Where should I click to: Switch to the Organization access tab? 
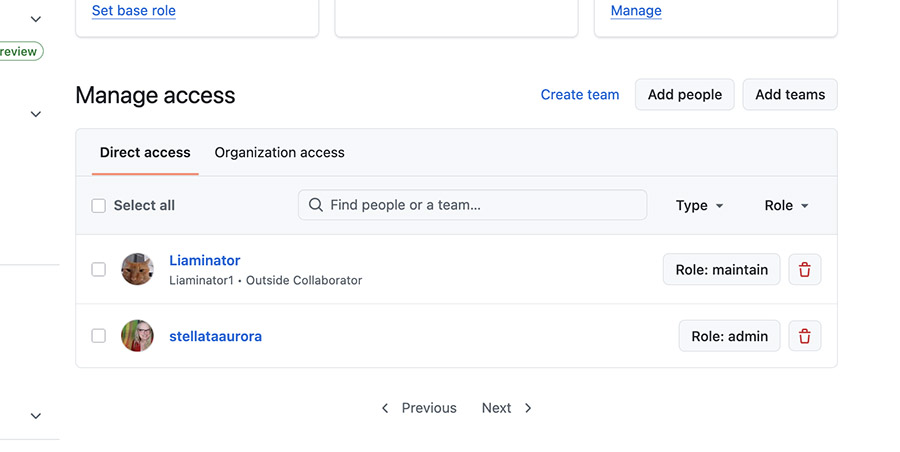point(279,152)
